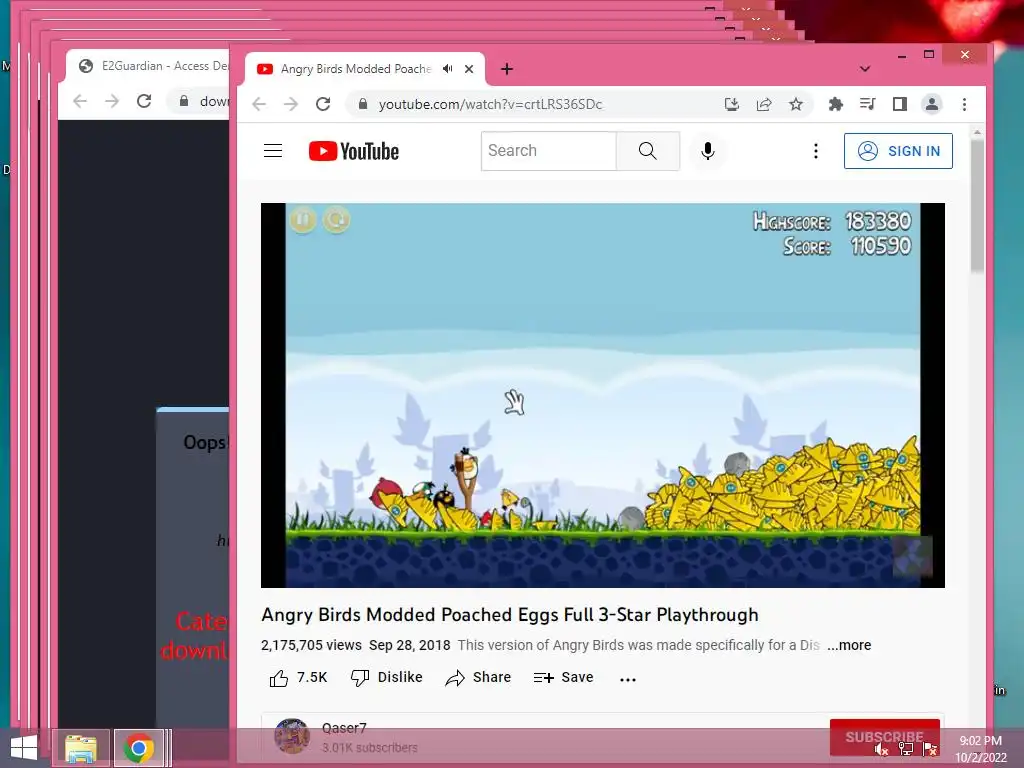
Task: Expand the tab search chevron
Action: pyautogui.click(x=865, y=69)
